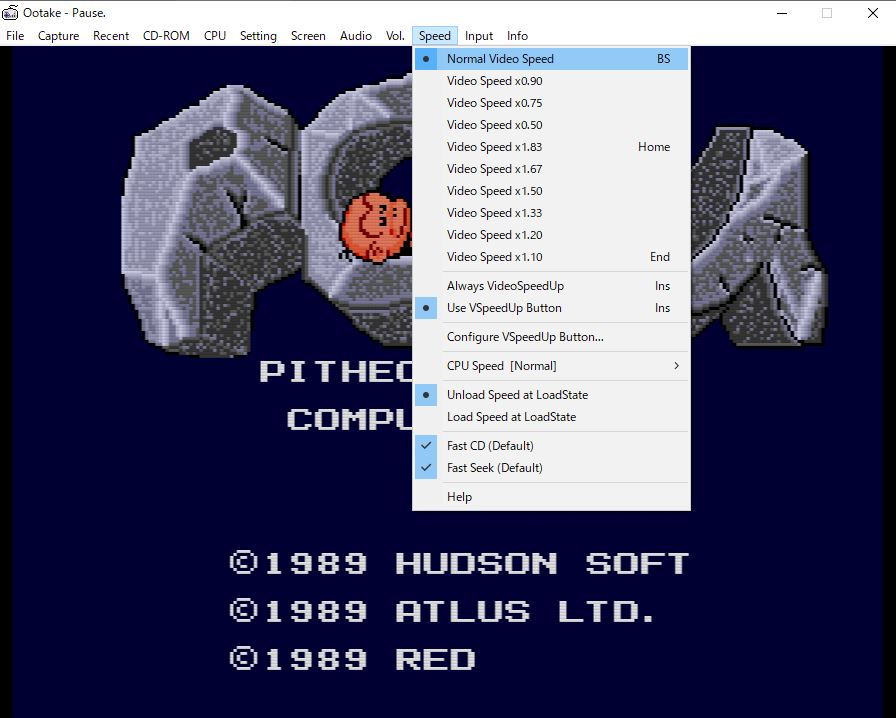The height and width of the screenshot is (718, 896).
Task: Set Video Speed x0.50
Action: pos(494,125)
